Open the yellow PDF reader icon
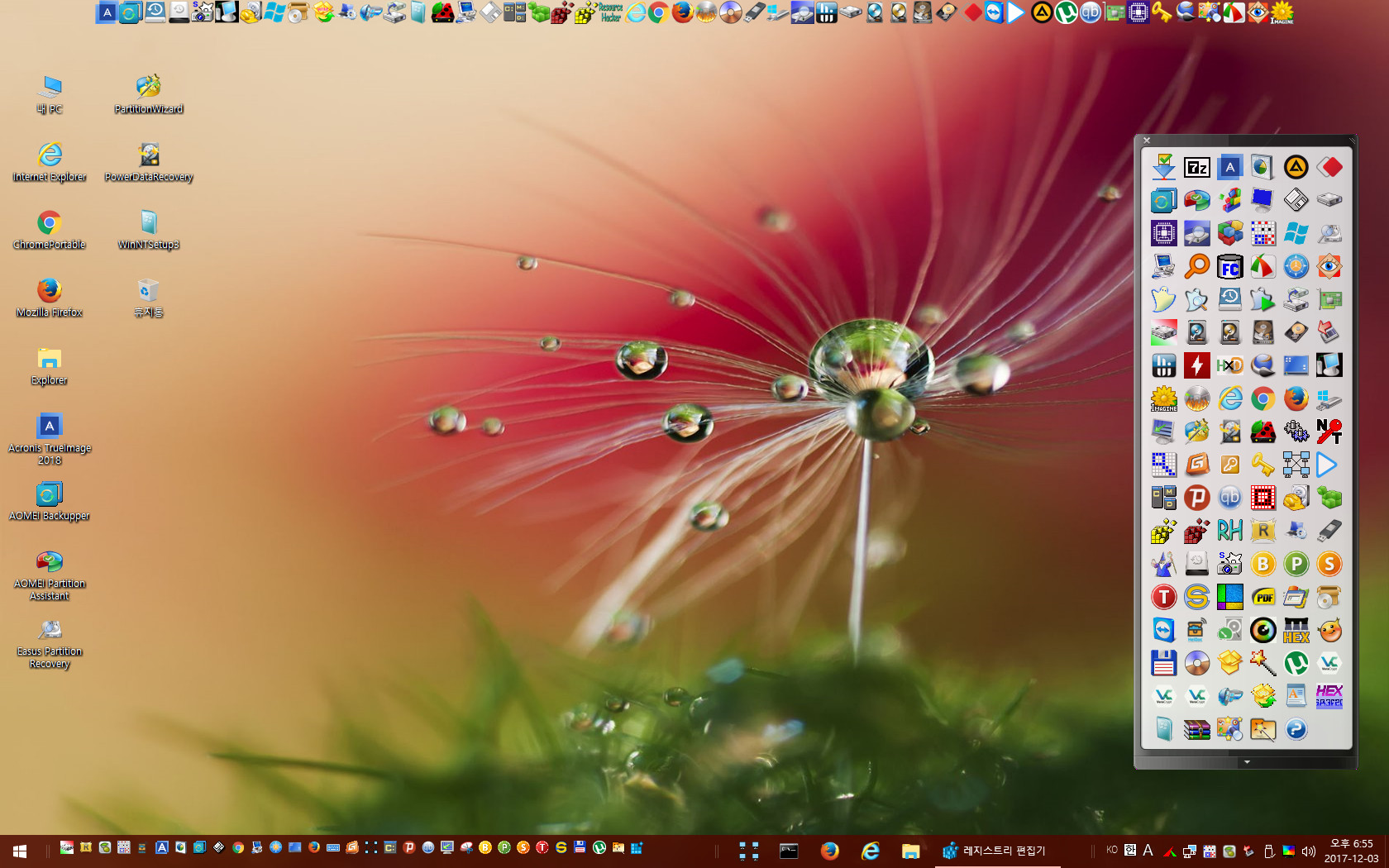The image size is (1389, 868). (1263, 598)
